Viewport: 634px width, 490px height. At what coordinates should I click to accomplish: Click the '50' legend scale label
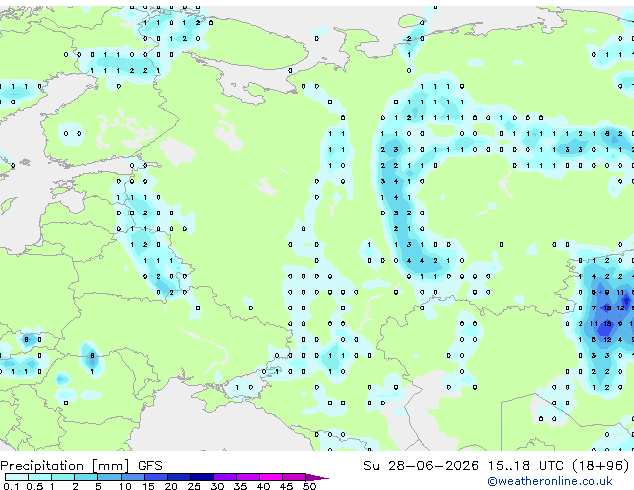pos(310,486)
